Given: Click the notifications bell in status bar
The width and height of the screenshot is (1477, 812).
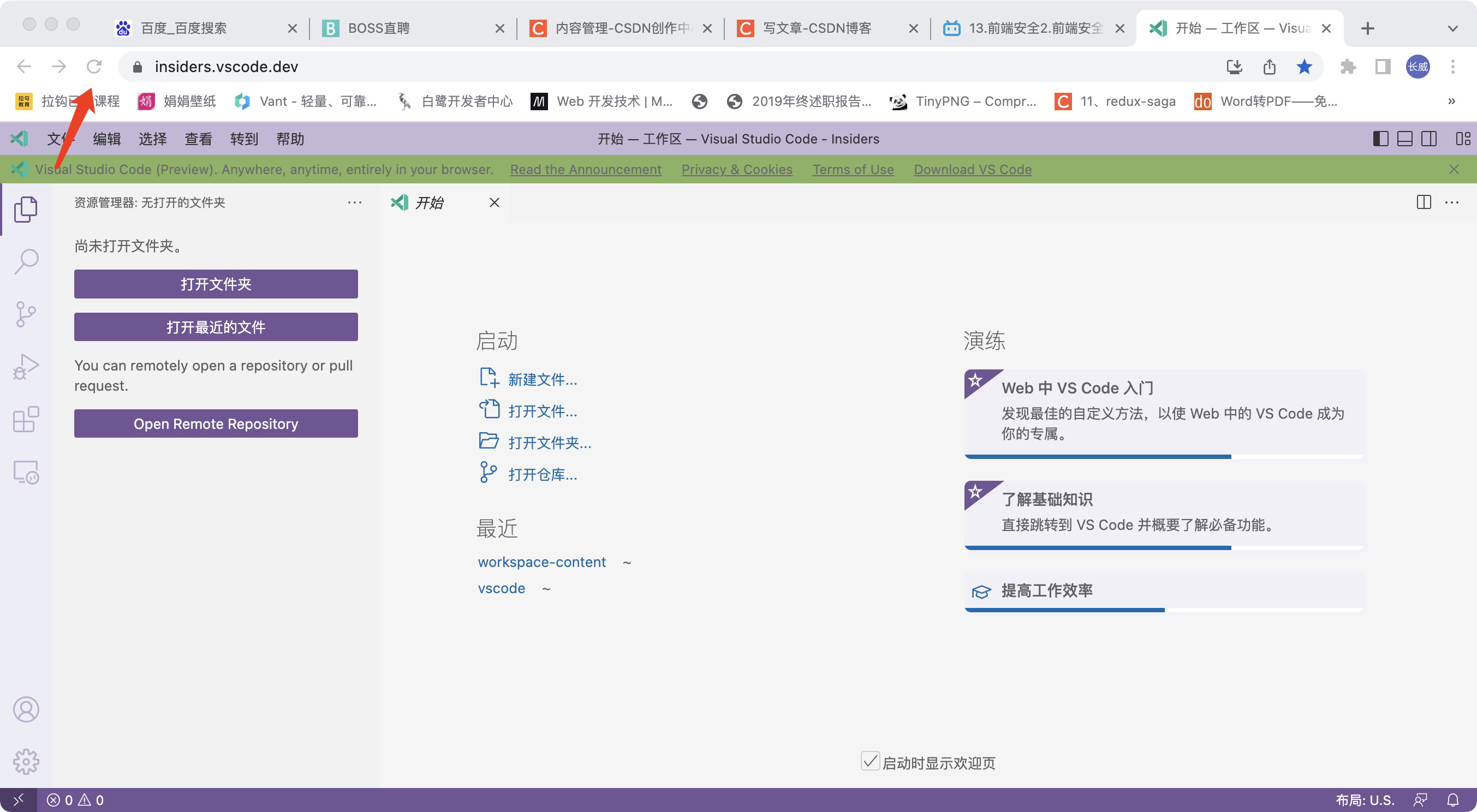Looking at the screenshot, I should [1455, 799].
